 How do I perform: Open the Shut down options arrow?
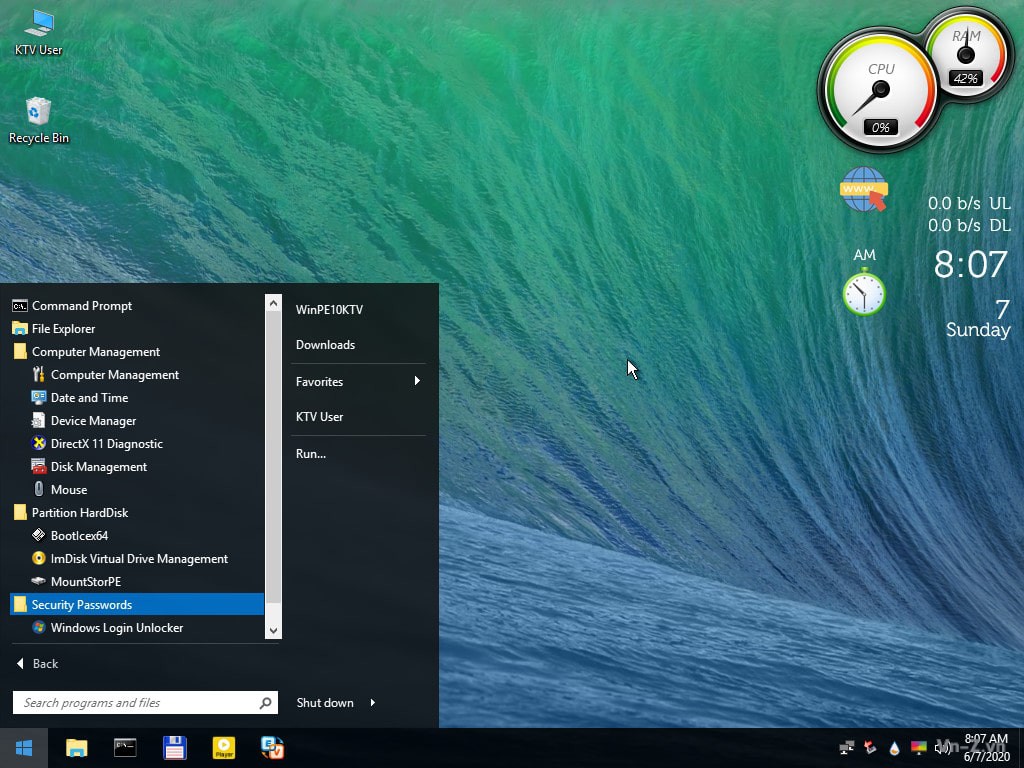(373, 703)
